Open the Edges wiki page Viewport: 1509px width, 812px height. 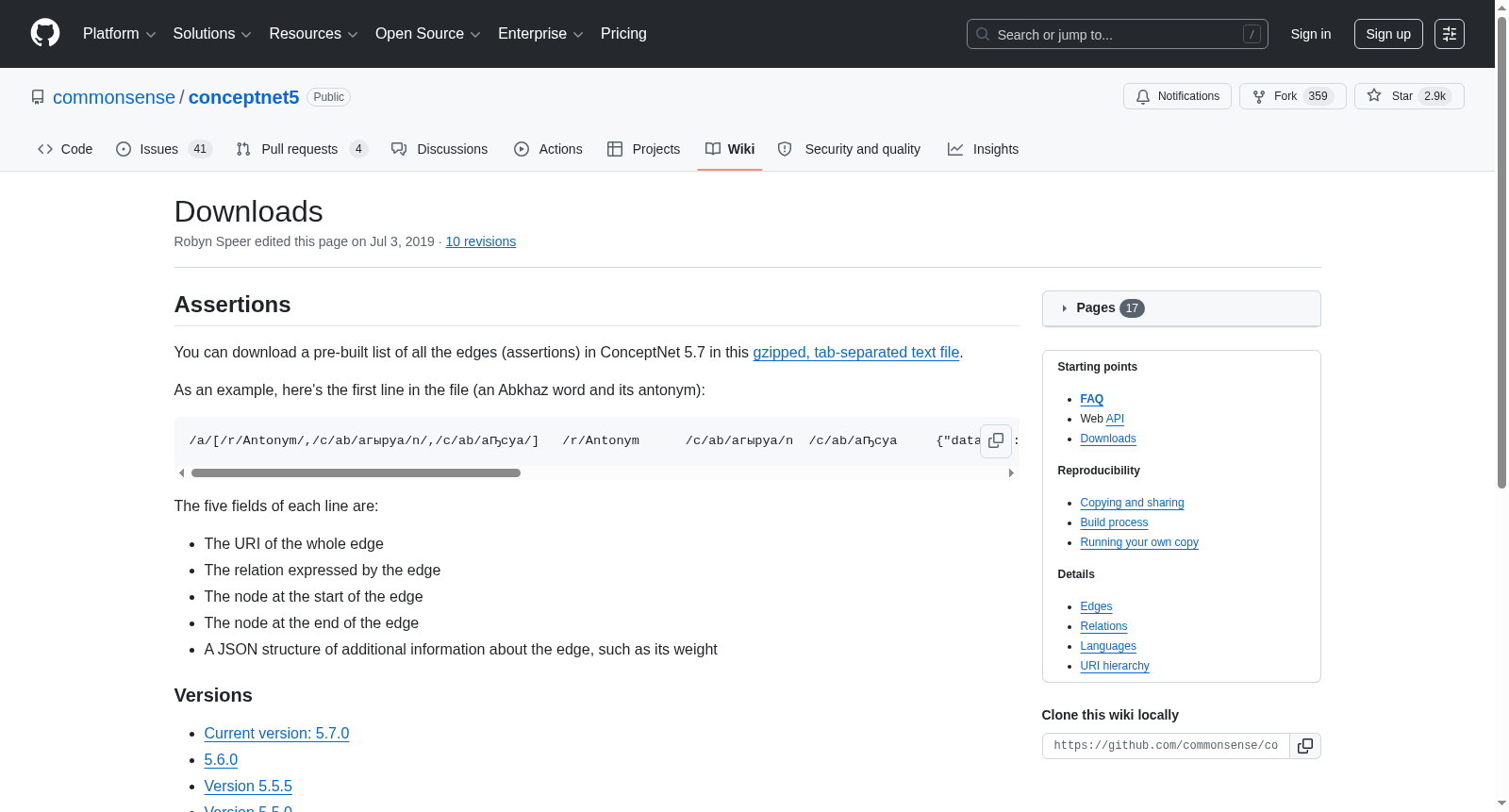coord(1096,606)
